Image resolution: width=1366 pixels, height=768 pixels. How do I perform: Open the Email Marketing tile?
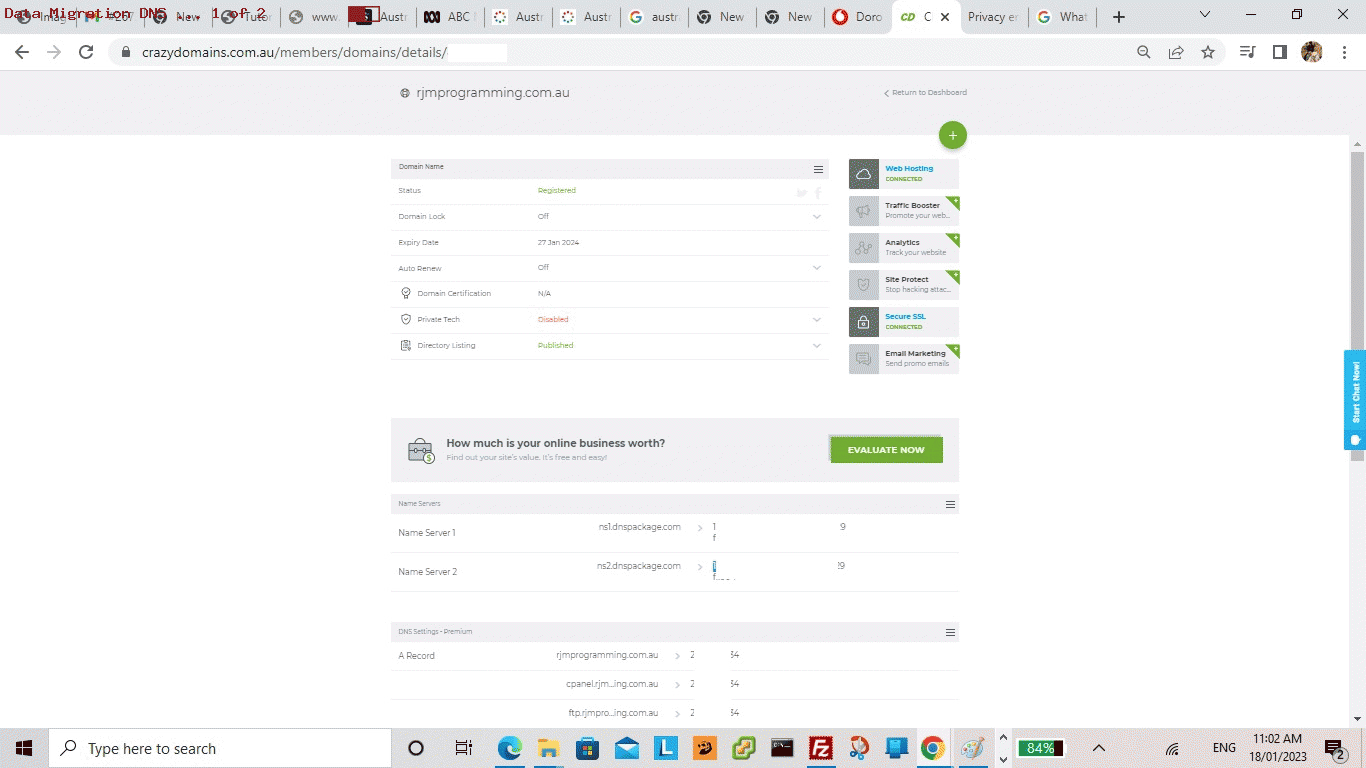[904, 359]
